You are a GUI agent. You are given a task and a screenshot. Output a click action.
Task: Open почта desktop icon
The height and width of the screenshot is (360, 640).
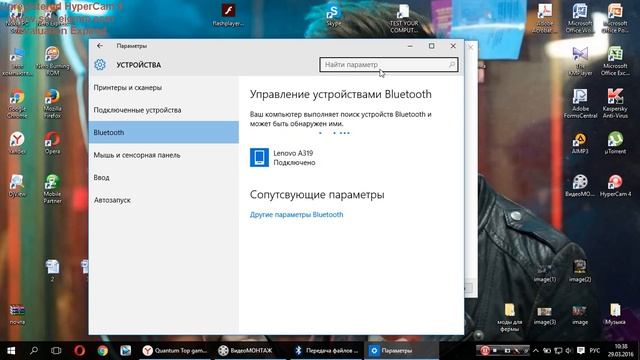(17, 314)
